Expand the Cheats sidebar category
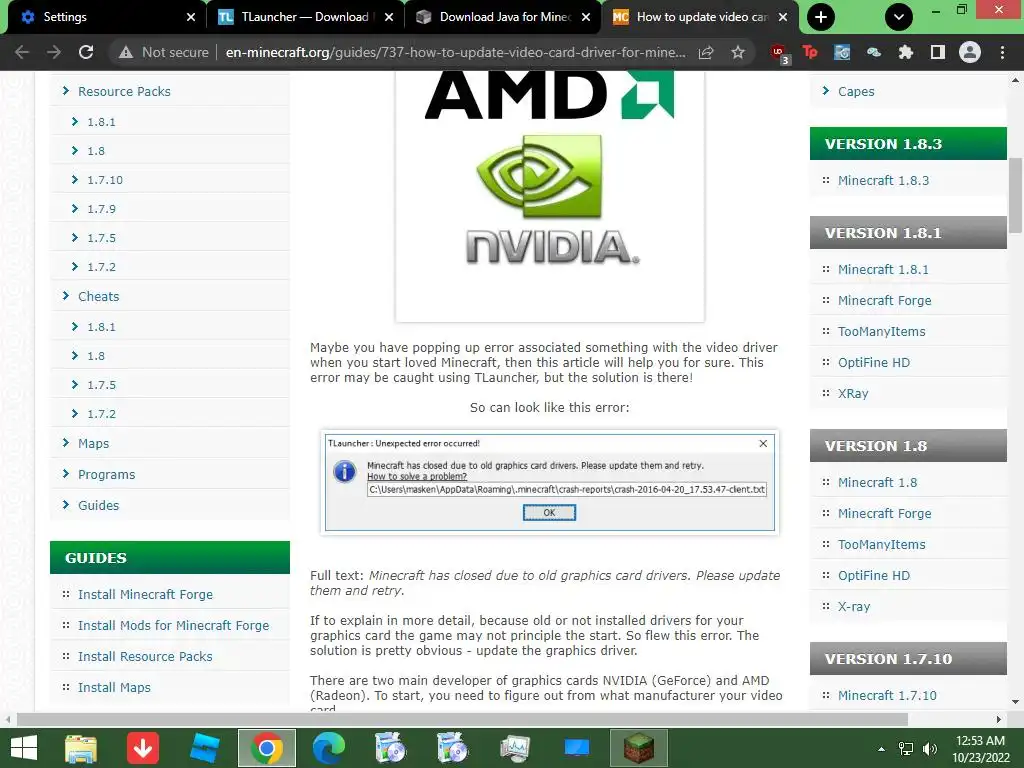The height and width of the screenshot is (768, 1024). (x=99, y=296)
